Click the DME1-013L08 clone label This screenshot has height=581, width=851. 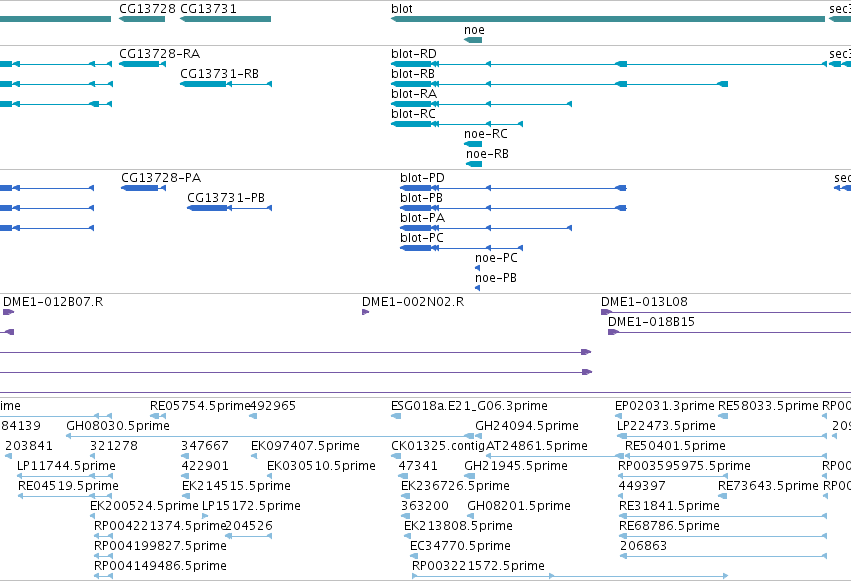coord(644,302)
